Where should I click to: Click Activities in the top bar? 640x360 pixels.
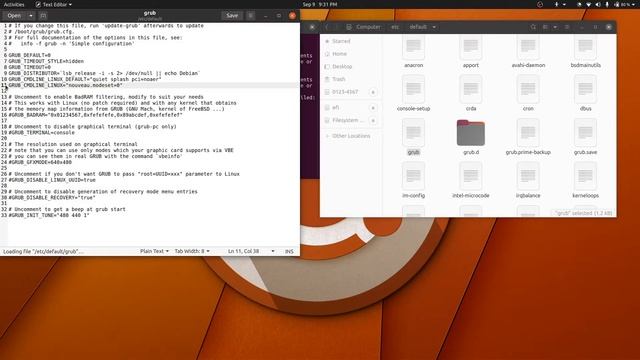click(14, 4)
